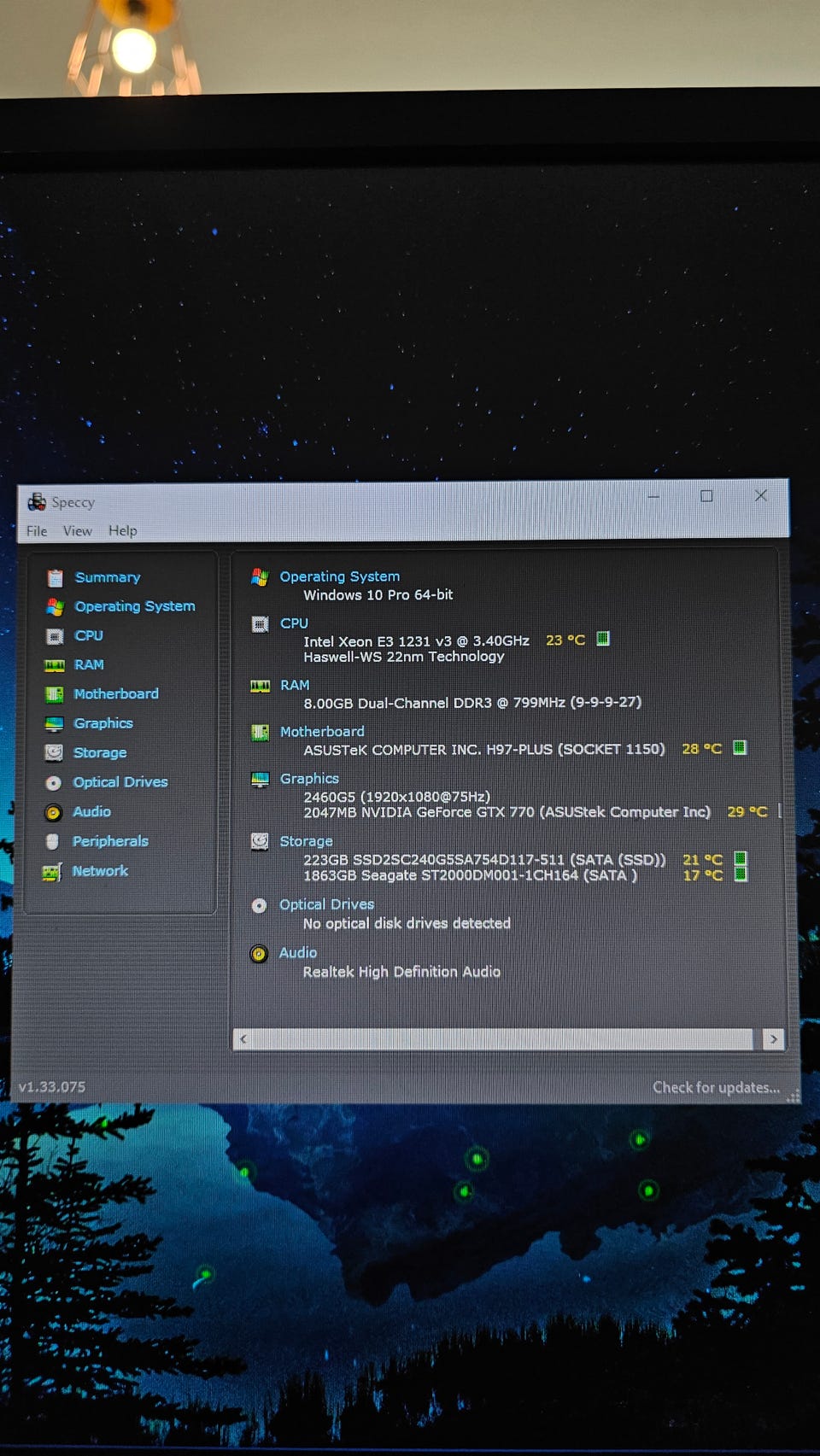The height and width of the screenshot is (1456, 820).
Task: Click '1863GB Seagate ST2000DM001' drive text
Action: [470, 874]
